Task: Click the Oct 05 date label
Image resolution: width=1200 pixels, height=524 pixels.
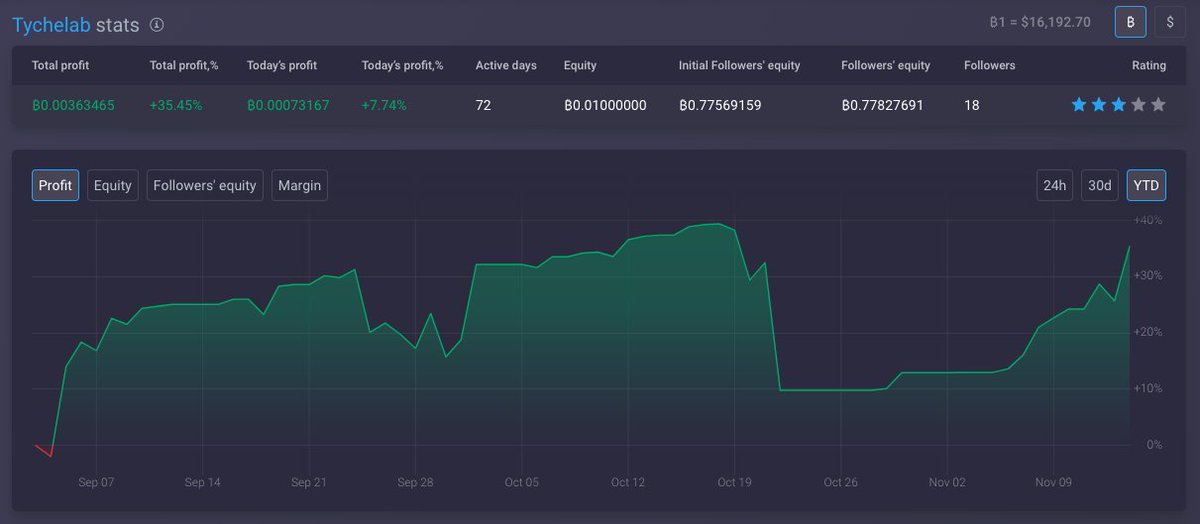Action: [x=521, y=482]
